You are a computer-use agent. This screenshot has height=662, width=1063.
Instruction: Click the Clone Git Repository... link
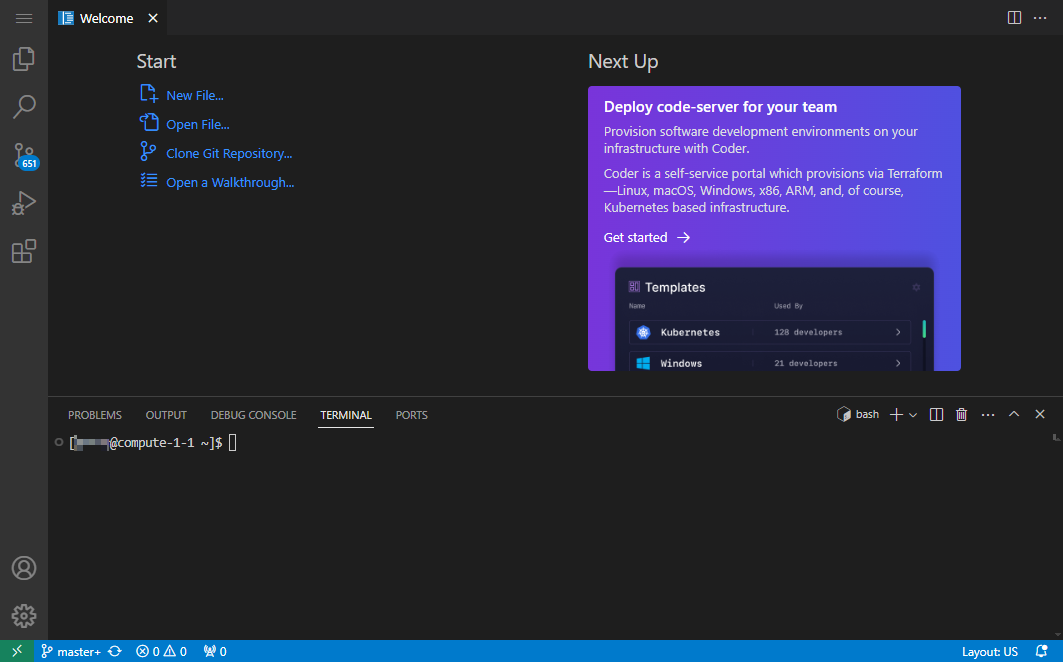229,154
